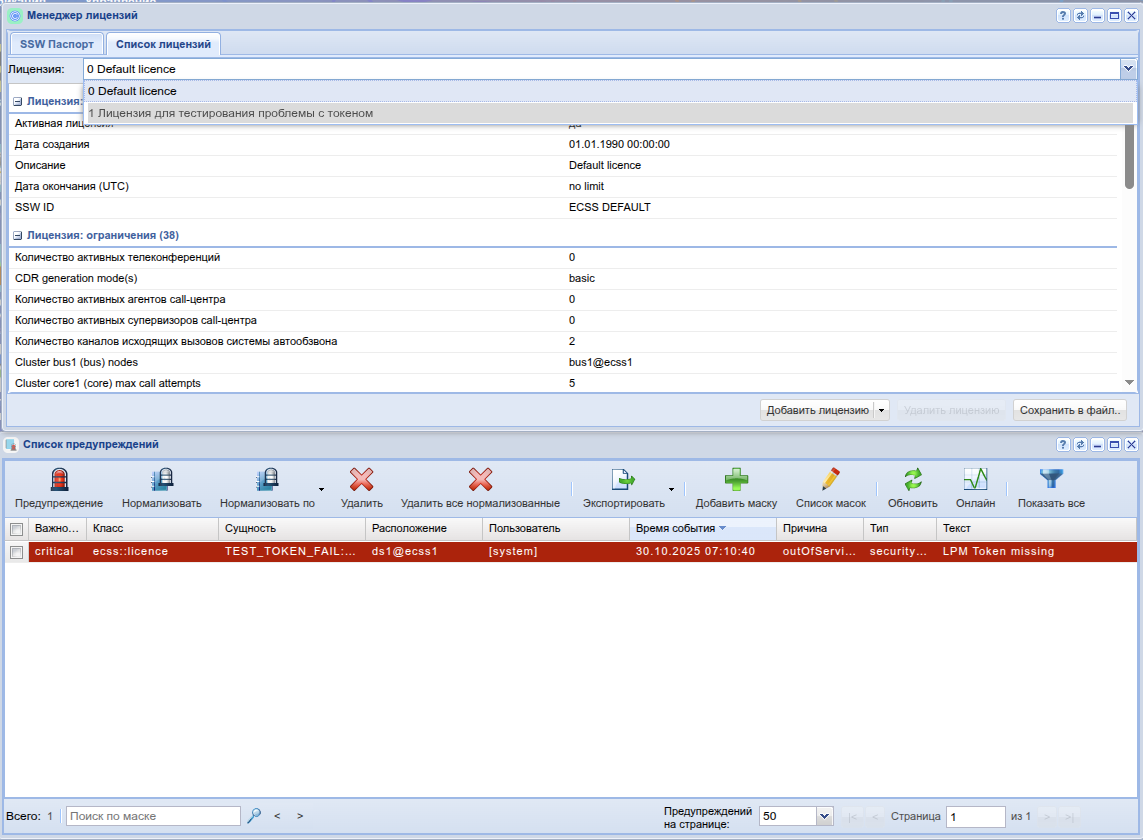1143x840 pixels.
Task: Click the 'LPM Token missing' alert text
Action: pos(998,551)
